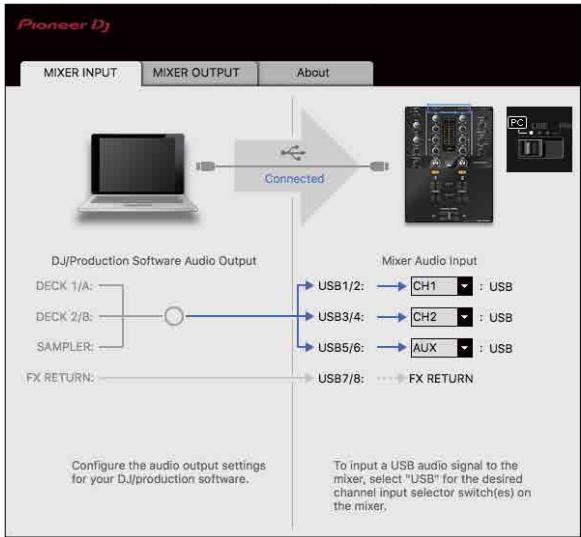581x537 pixels.
Task: Click the FX RETURN destination text beside USB7/8
Action: click(441, 378)
